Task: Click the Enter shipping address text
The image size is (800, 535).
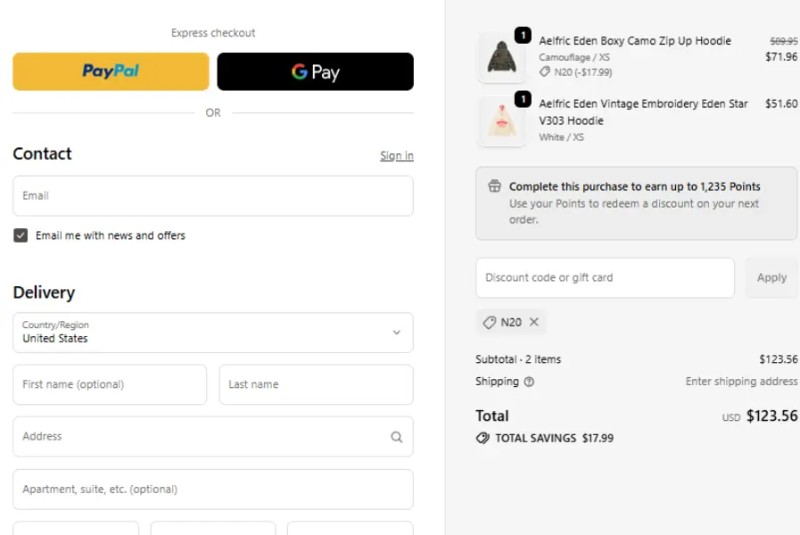Action: pos(741,381)
